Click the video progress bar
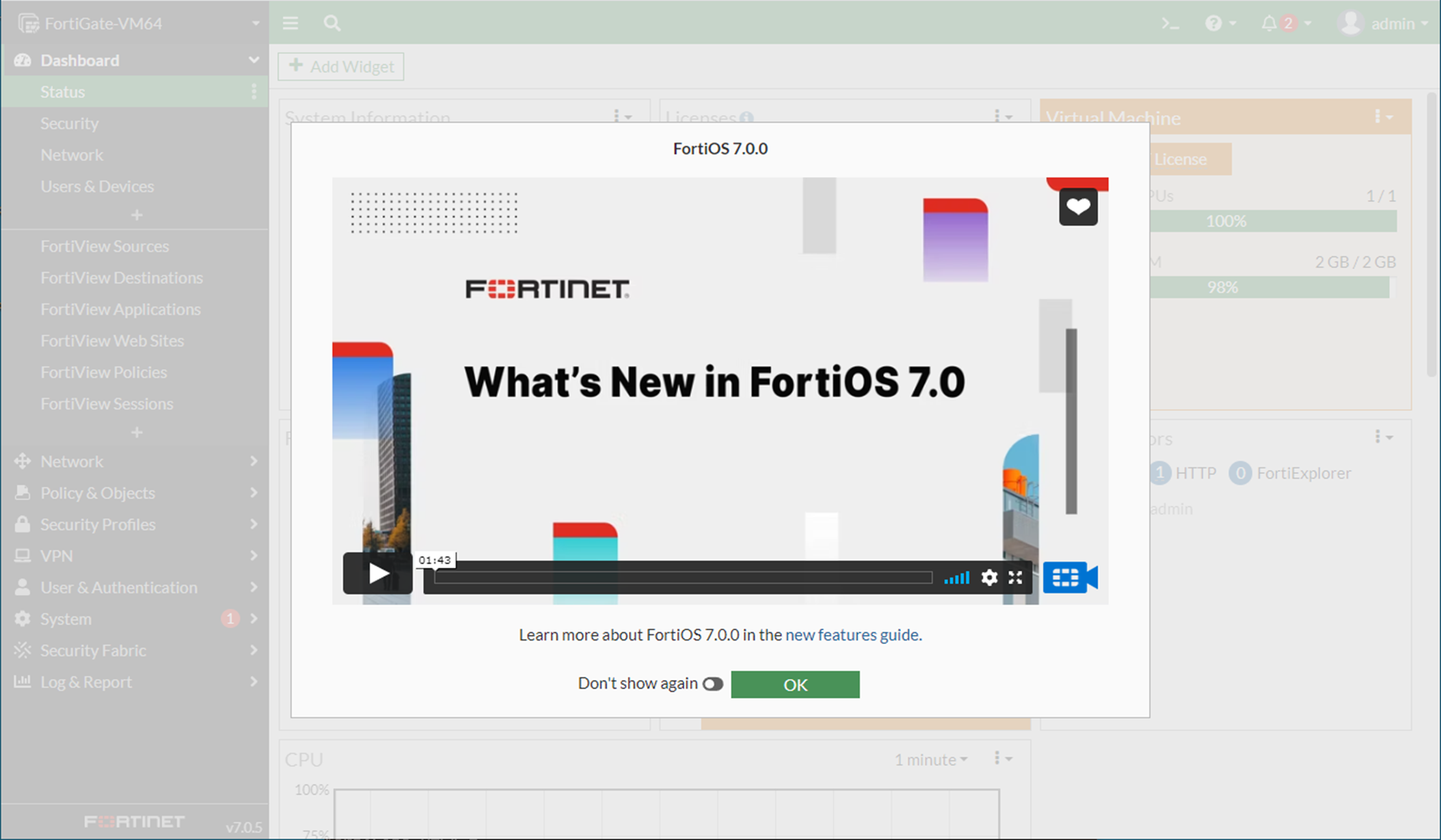This screenshot has height=840, width=1441. tap(684, 578)
